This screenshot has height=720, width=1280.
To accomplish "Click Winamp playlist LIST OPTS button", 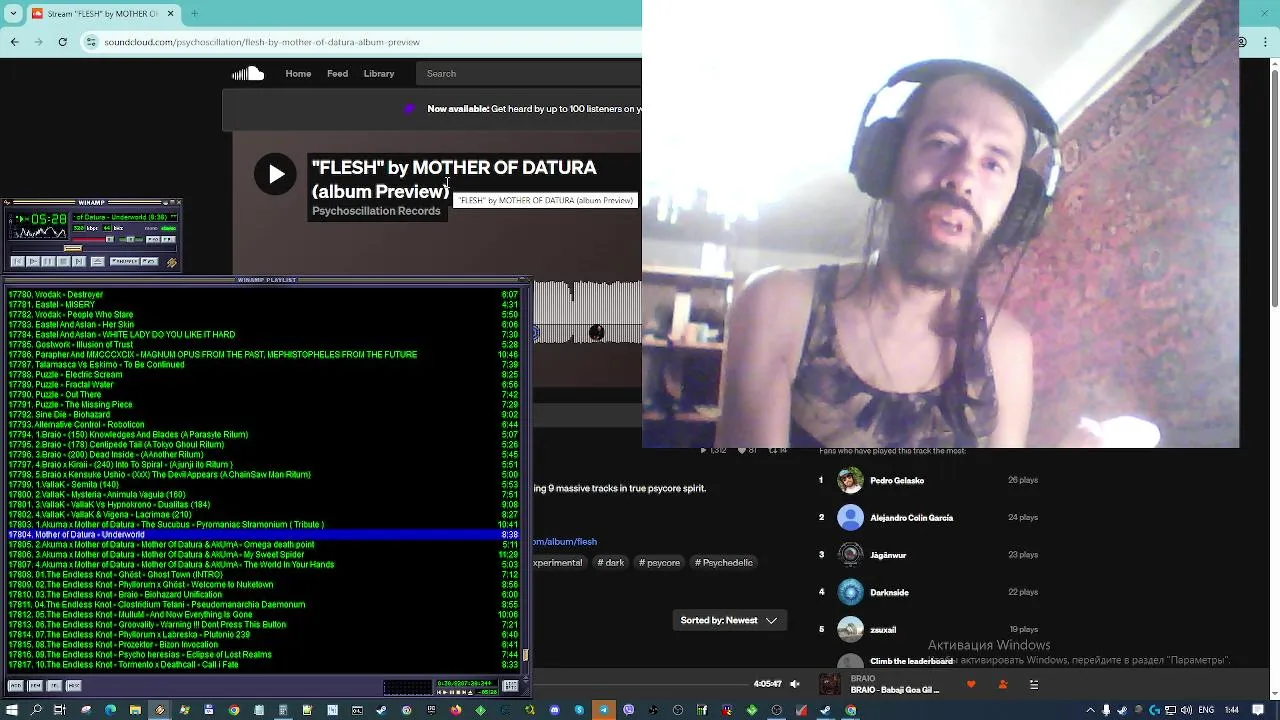I will tap(510, 686).
